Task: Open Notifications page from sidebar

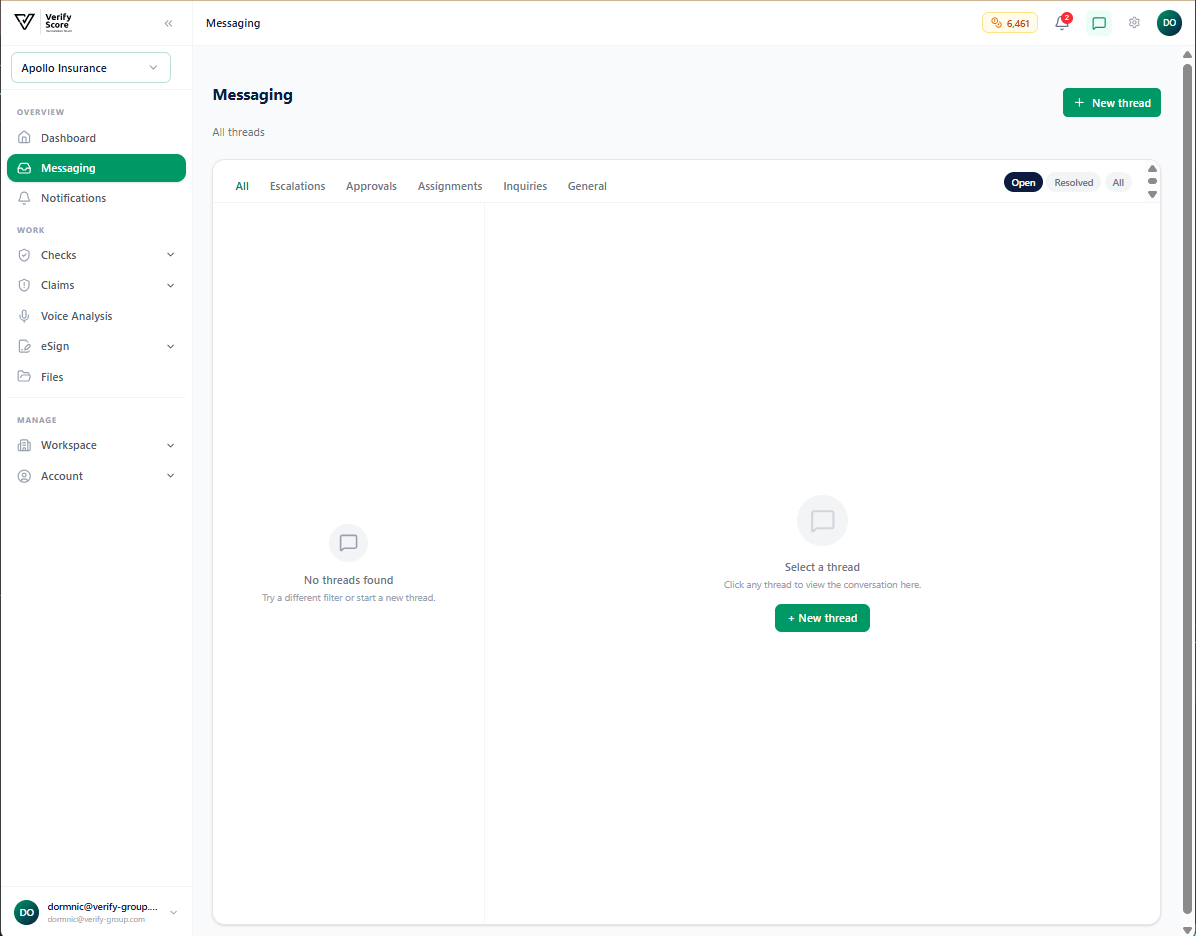Action: click(x=96, y=198)
